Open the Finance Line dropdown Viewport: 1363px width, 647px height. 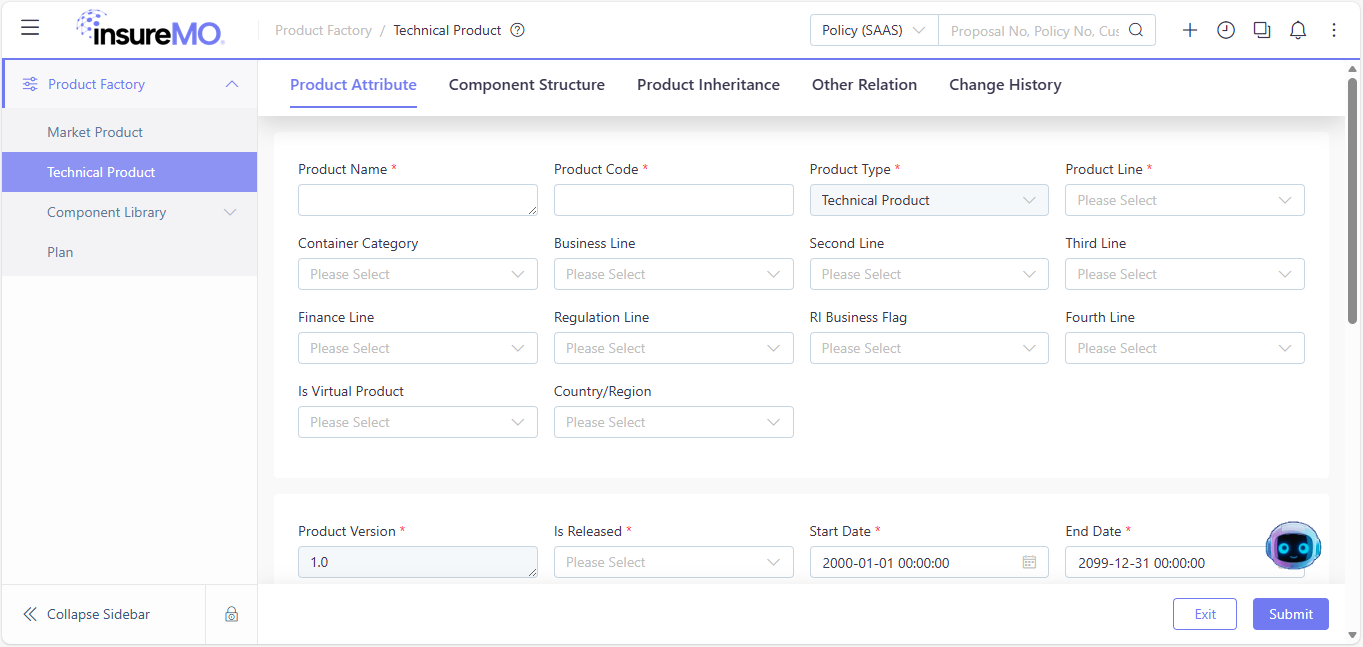[418, 348]
